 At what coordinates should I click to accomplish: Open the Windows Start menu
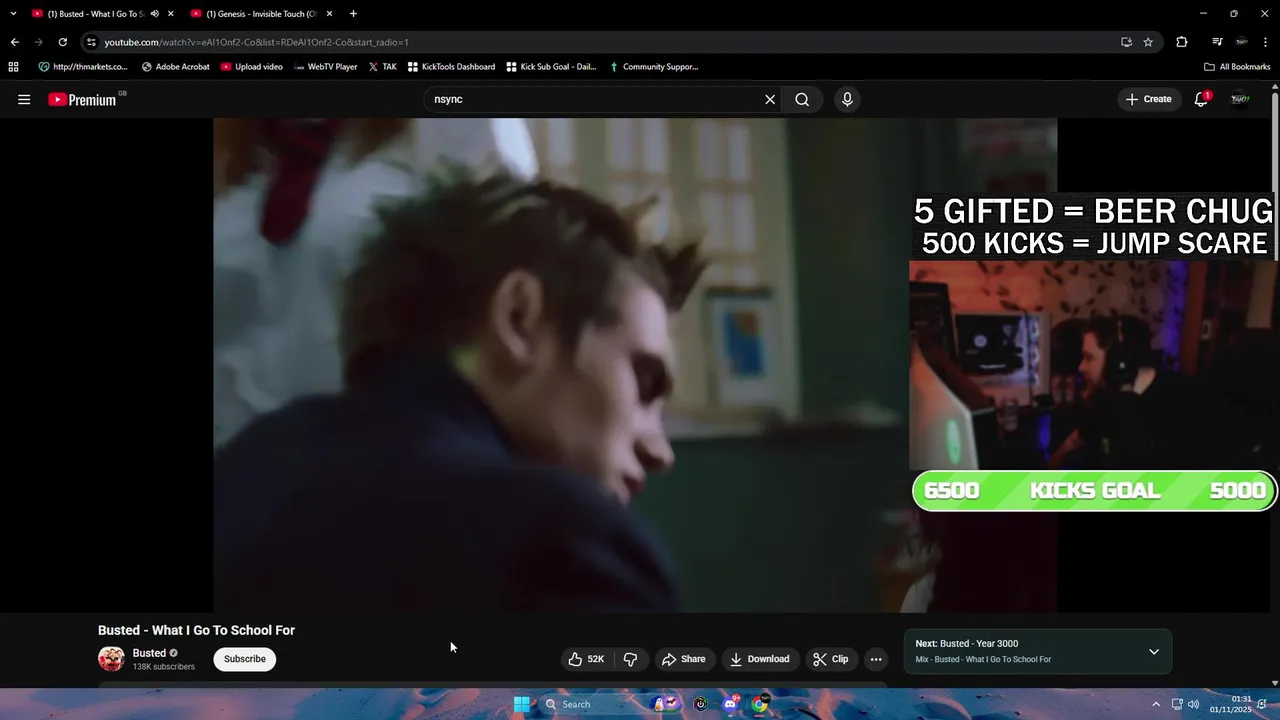[x=521, y=704]
